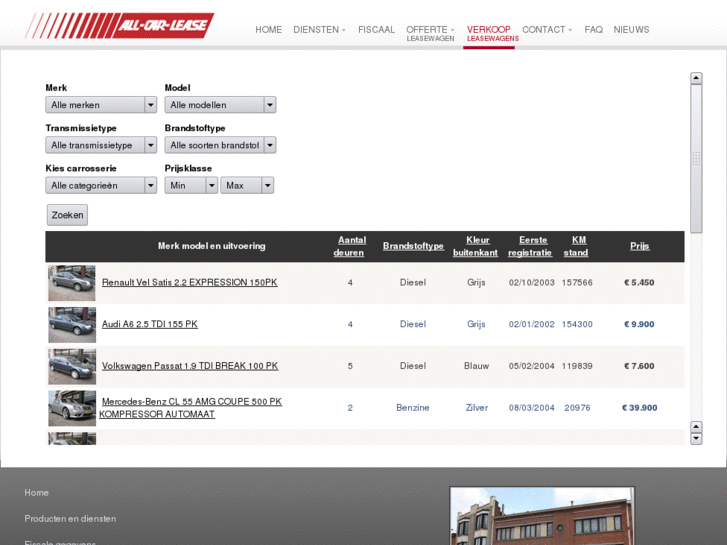Viewport: 727px width, 545px height.
Task: Click registration date 02/10/2003
Action: [x=531, y=282]
